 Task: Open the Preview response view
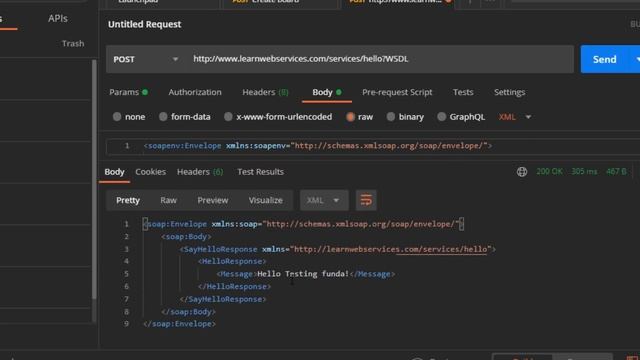click(x=213, y=200)
